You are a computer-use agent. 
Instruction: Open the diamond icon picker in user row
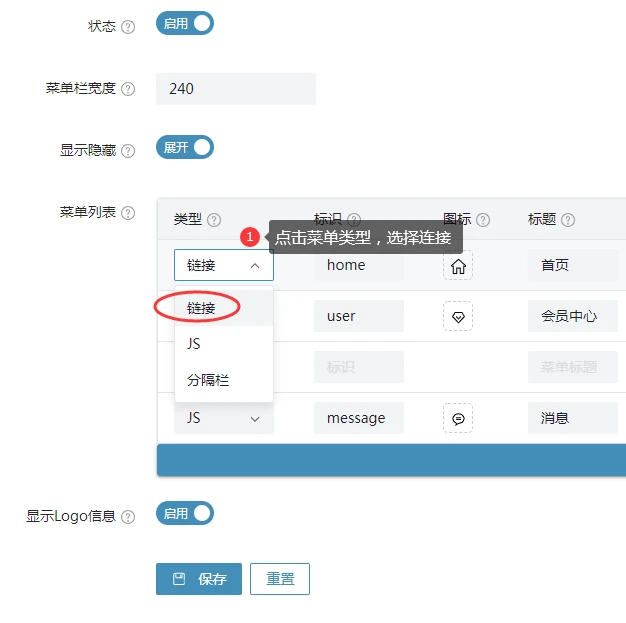458,316
